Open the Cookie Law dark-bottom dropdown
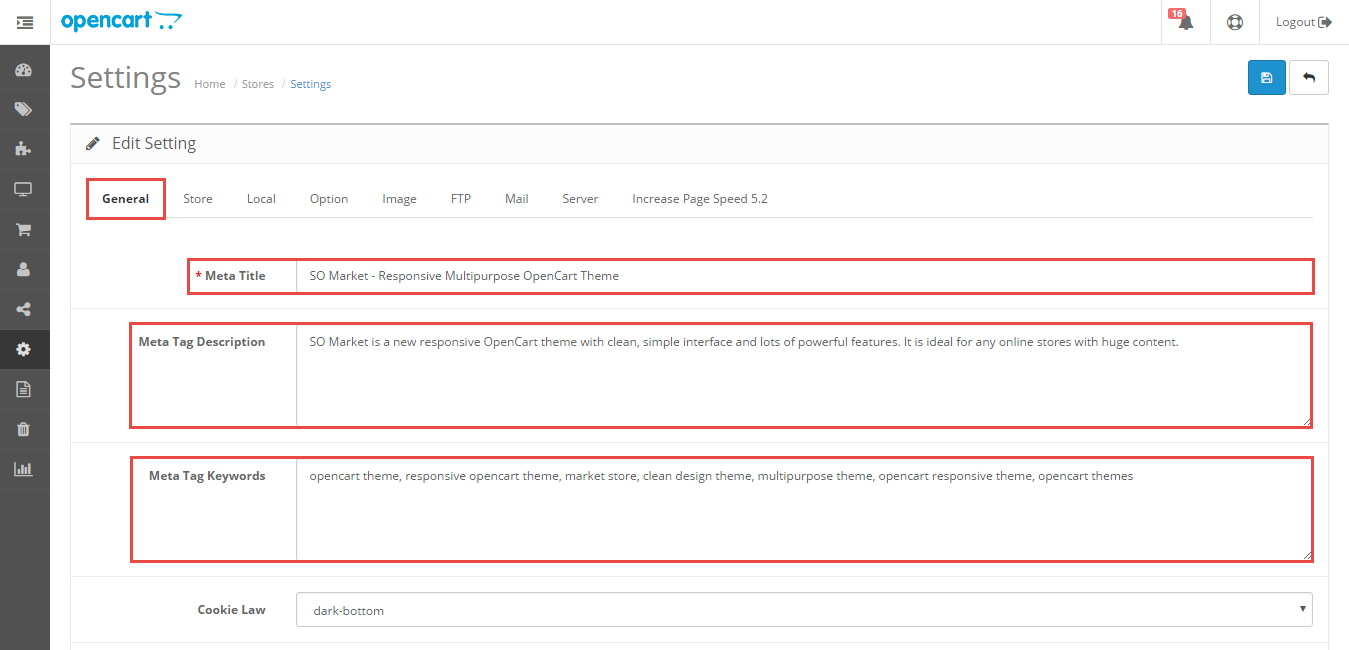The height and width of the screenshot is (650, 1349). (x=804, y=610)
